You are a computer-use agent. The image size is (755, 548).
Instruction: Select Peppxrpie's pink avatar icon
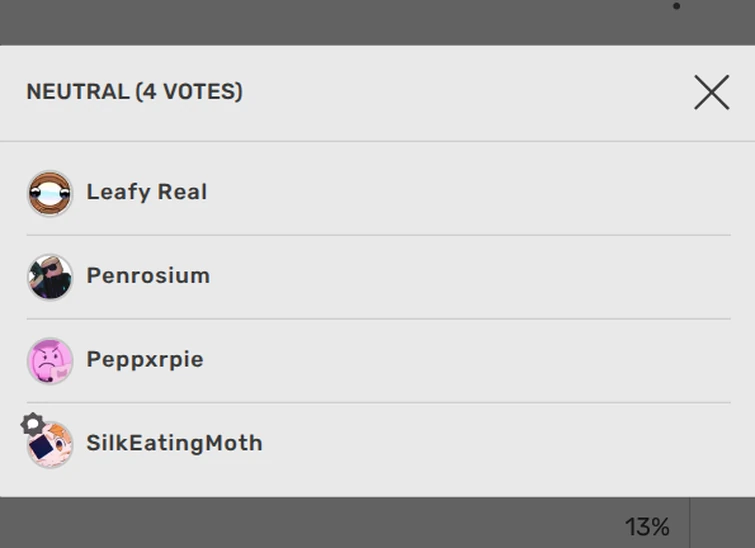50,361
